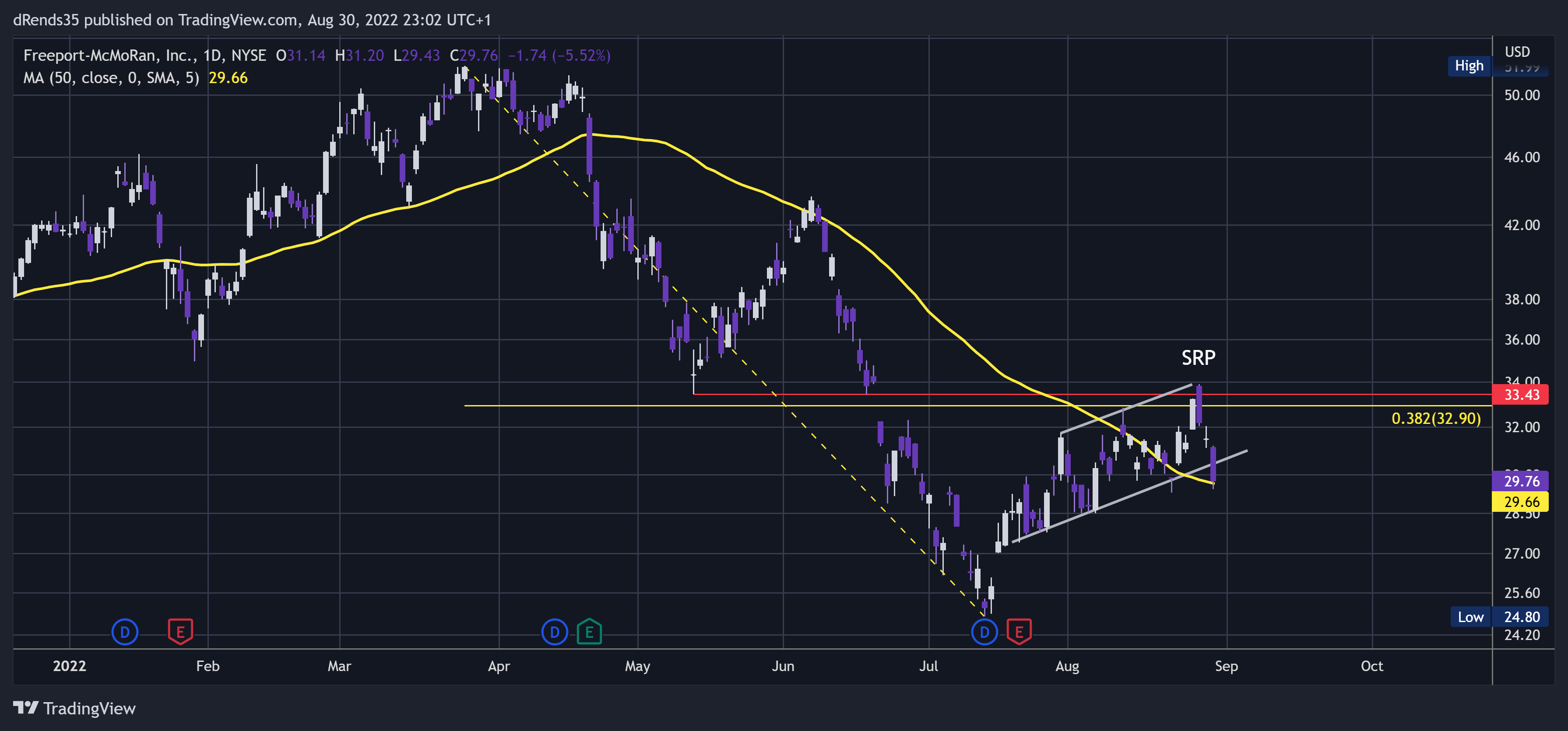Click the change value −1.74 (−5.52%)

tap(559, 56)
